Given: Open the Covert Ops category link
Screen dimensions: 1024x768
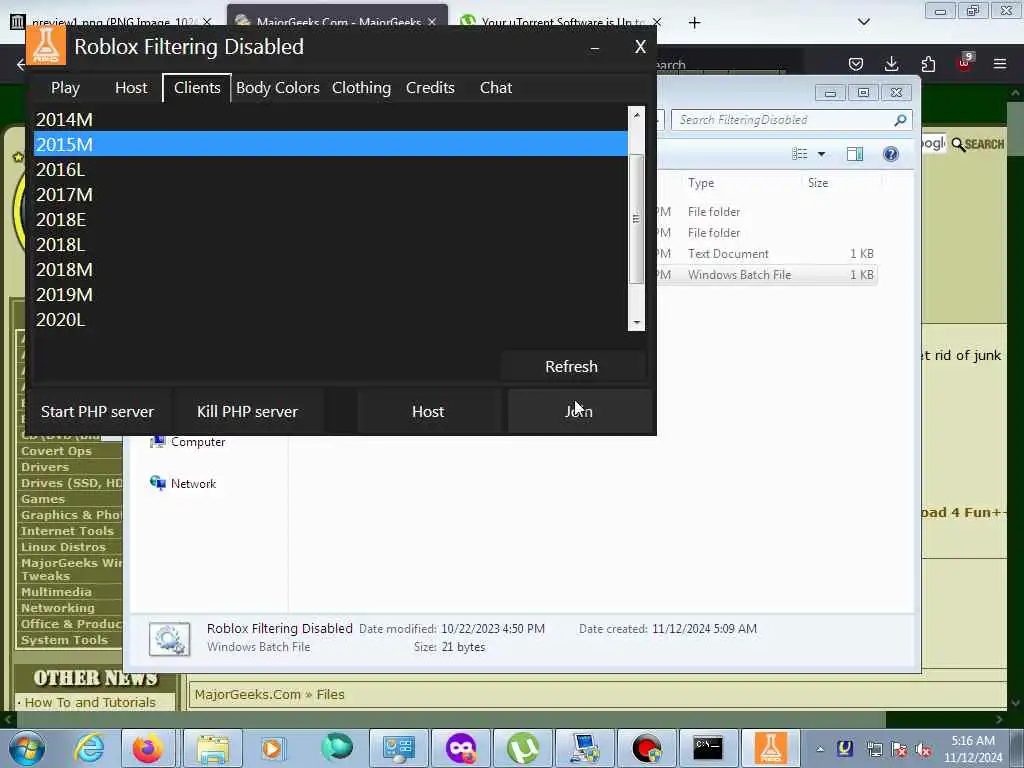Looking at the screenshot, I should (x=56, y=451).
